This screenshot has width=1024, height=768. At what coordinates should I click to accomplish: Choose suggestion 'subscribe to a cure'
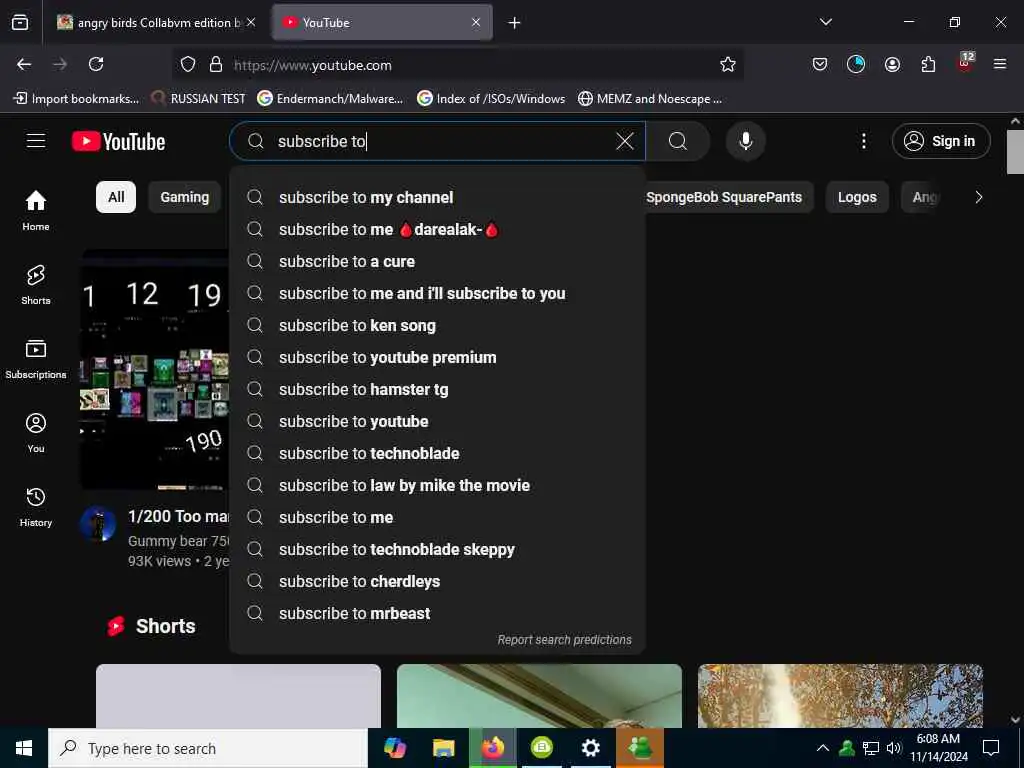click(x=437, y=261)
